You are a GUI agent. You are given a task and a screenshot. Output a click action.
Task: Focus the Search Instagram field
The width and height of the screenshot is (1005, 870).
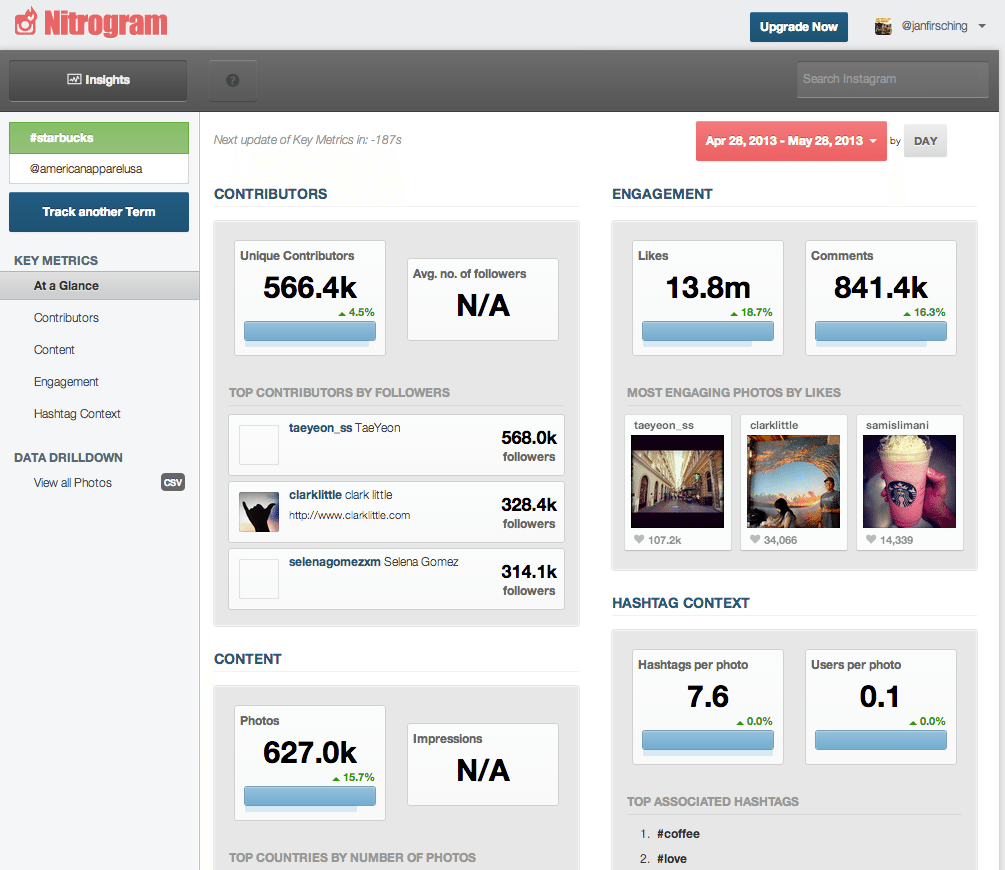tap(892, 79)
